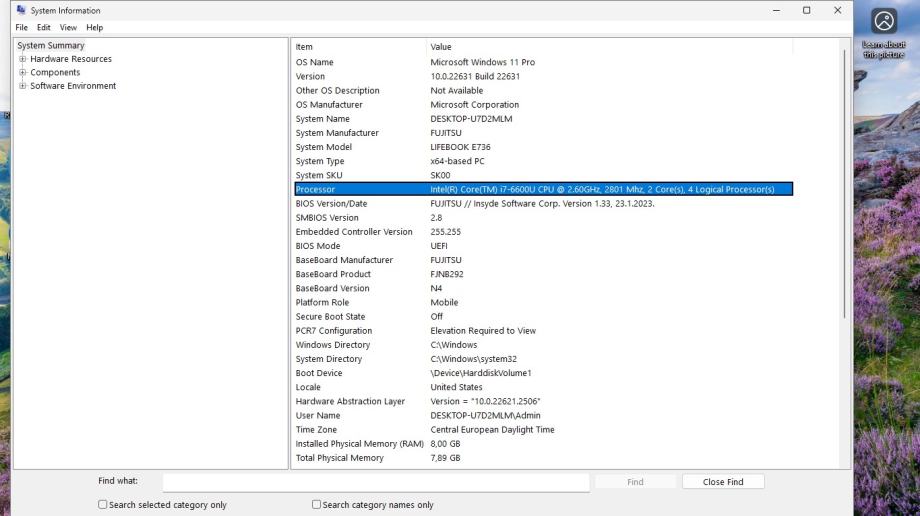The image size is (920, 516).
Task: Select the Boot Device row
Action: pyautogui.click(x=543, y=373)
